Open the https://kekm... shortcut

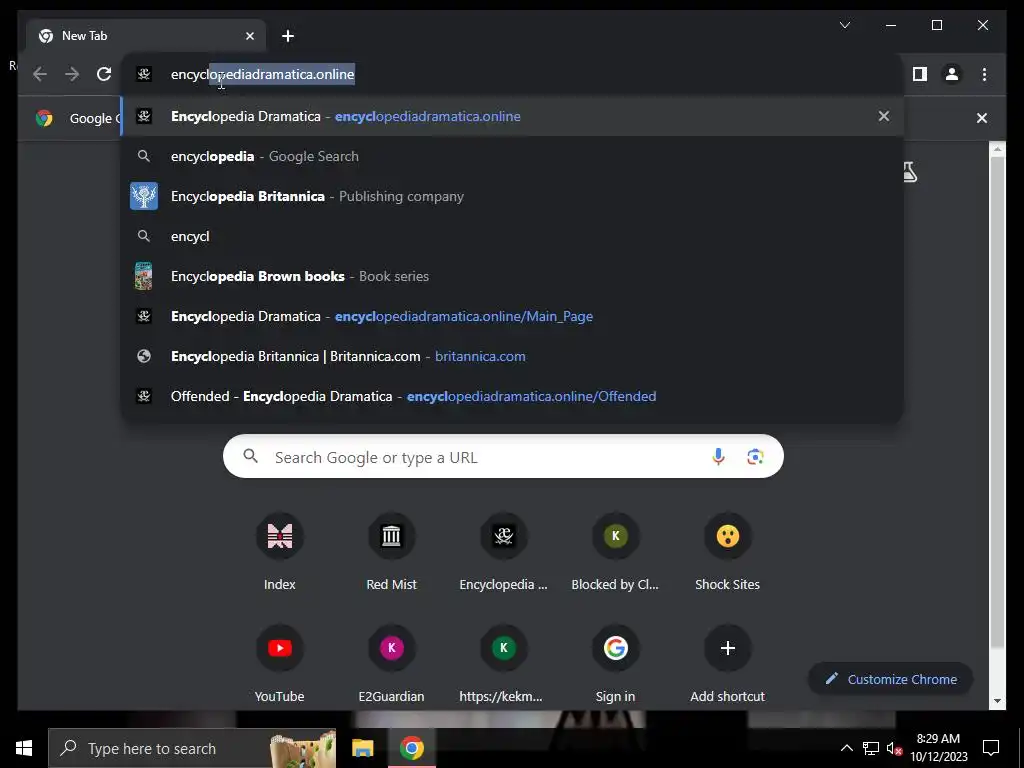(504, 664)
